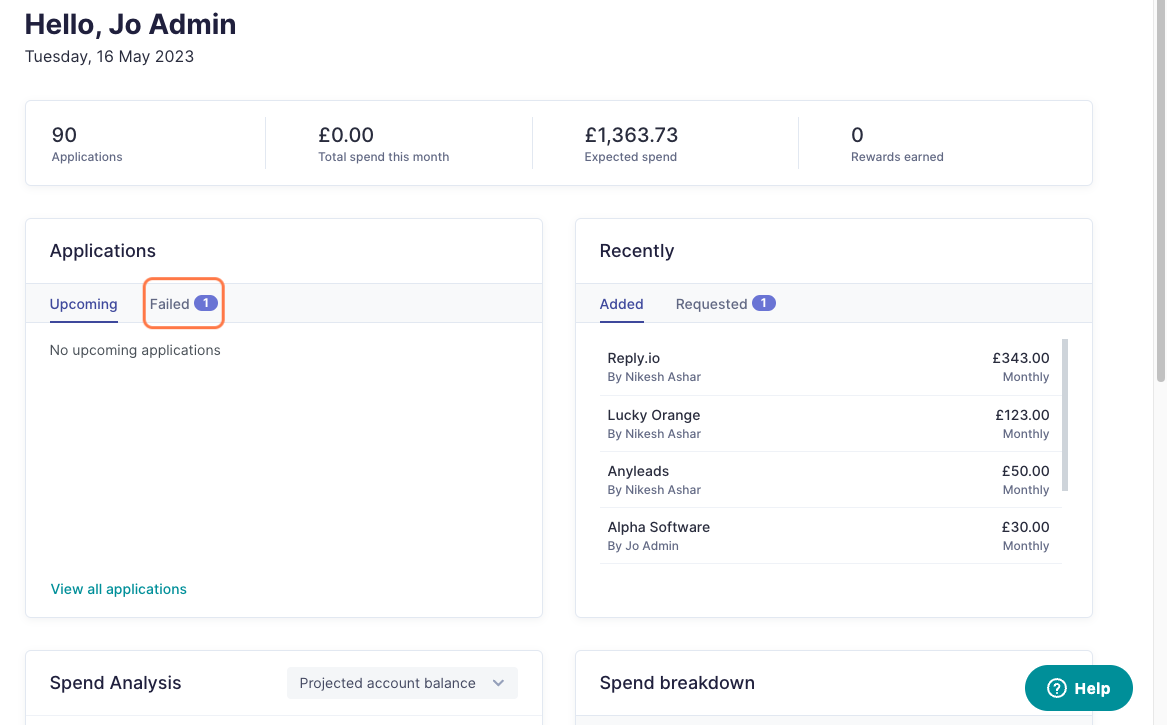
Task: Open the Anyleads application entry
Action: pyautogui.click(x=829, y=479)
